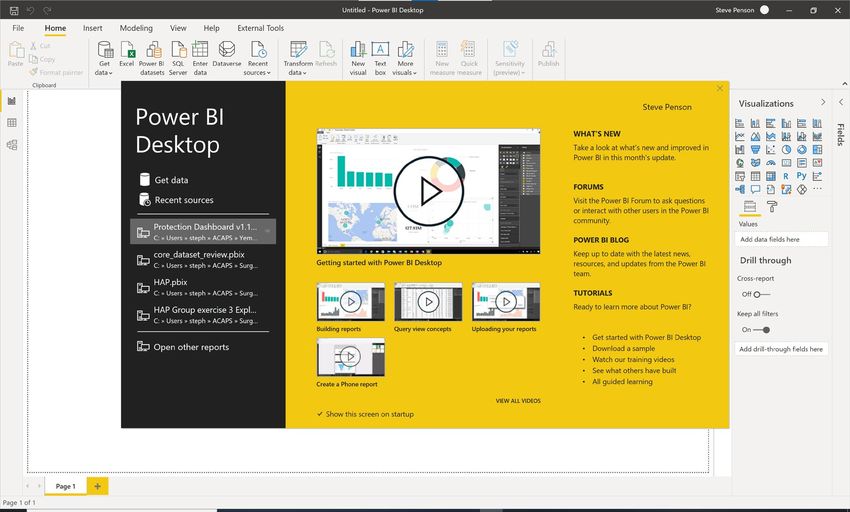Select the Q&A speech bubble visual
This screenshot has height=512, width=850.
tap(755, 189)
